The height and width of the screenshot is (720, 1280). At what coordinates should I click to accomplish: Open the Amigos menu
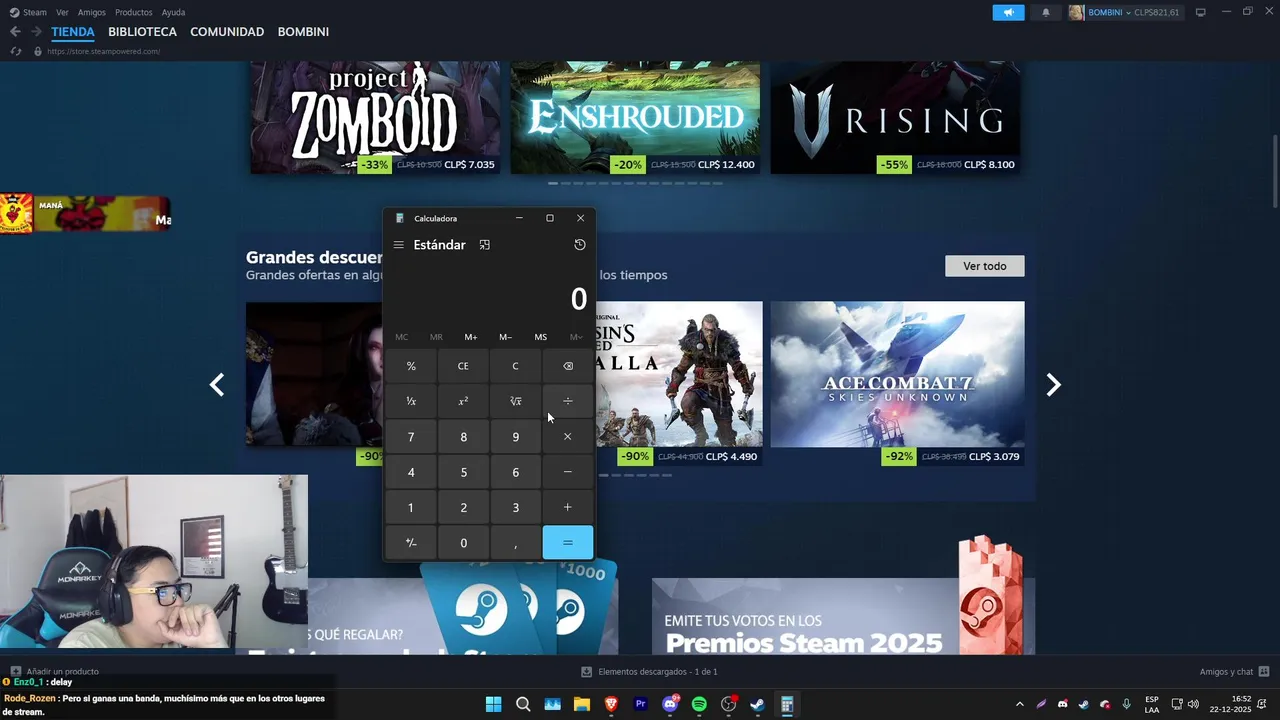click(x=92, y=12)
